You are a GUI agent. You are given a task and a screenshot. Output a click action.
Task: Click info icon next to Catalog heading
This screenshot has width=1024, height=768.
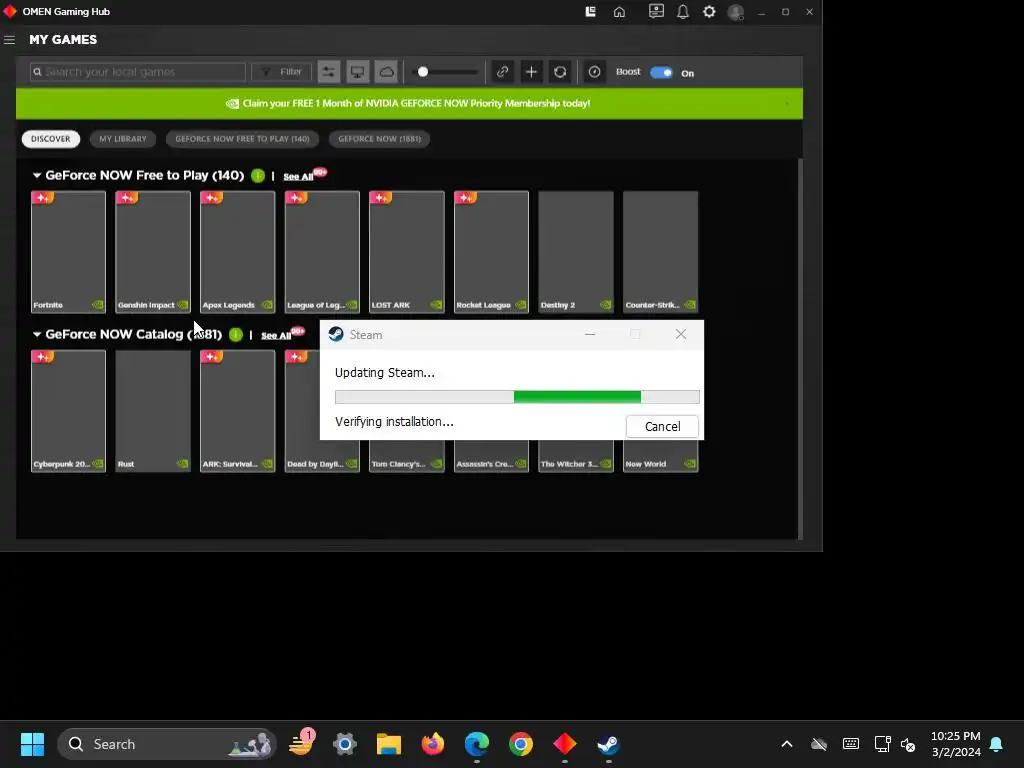click(236, 334)
